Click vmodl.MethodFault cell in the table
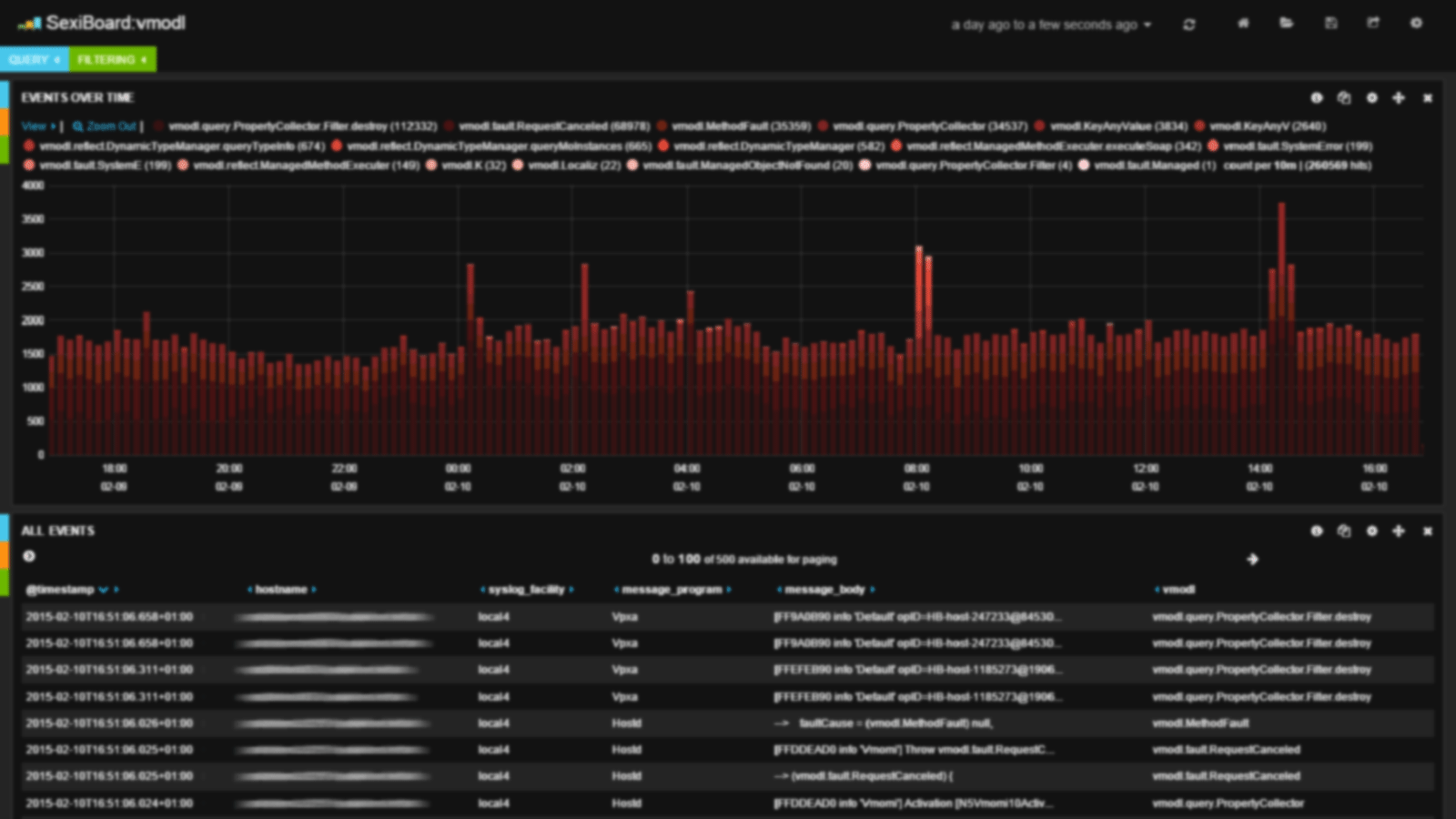The height and width of the screenshot is (819, 1456). (1200, 723)
